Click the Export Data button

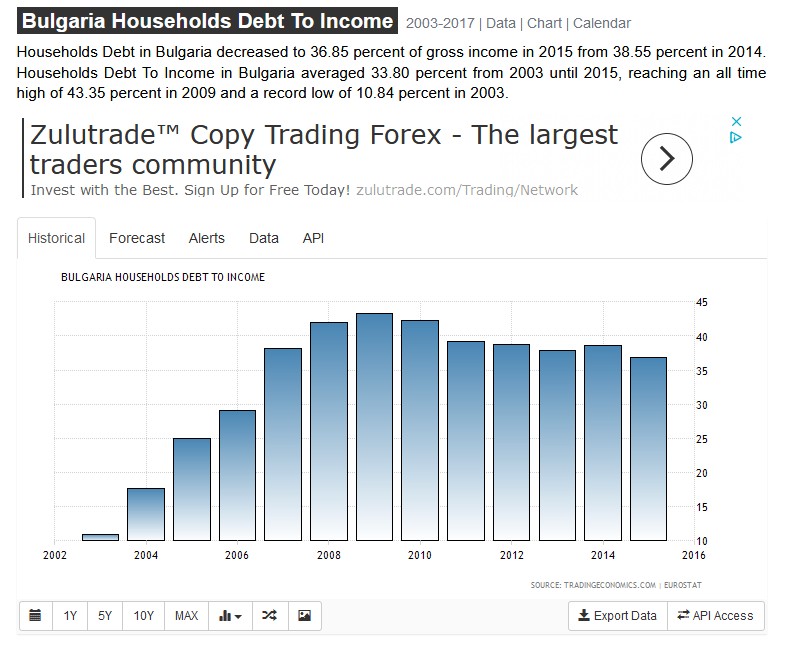pos(617,616)
